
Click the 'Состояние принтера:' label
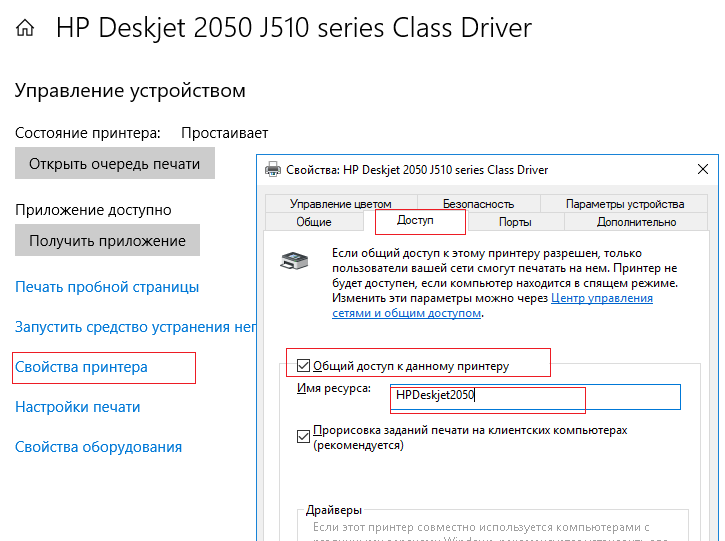(x=88, y=133)
